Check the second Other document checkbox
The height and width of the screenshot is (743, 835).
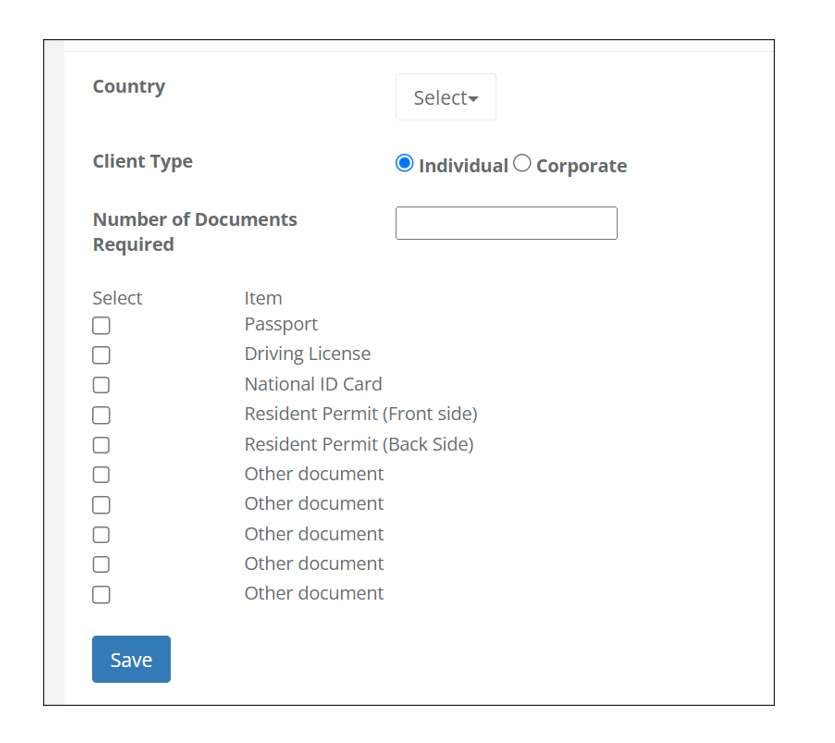click(101, 505)
